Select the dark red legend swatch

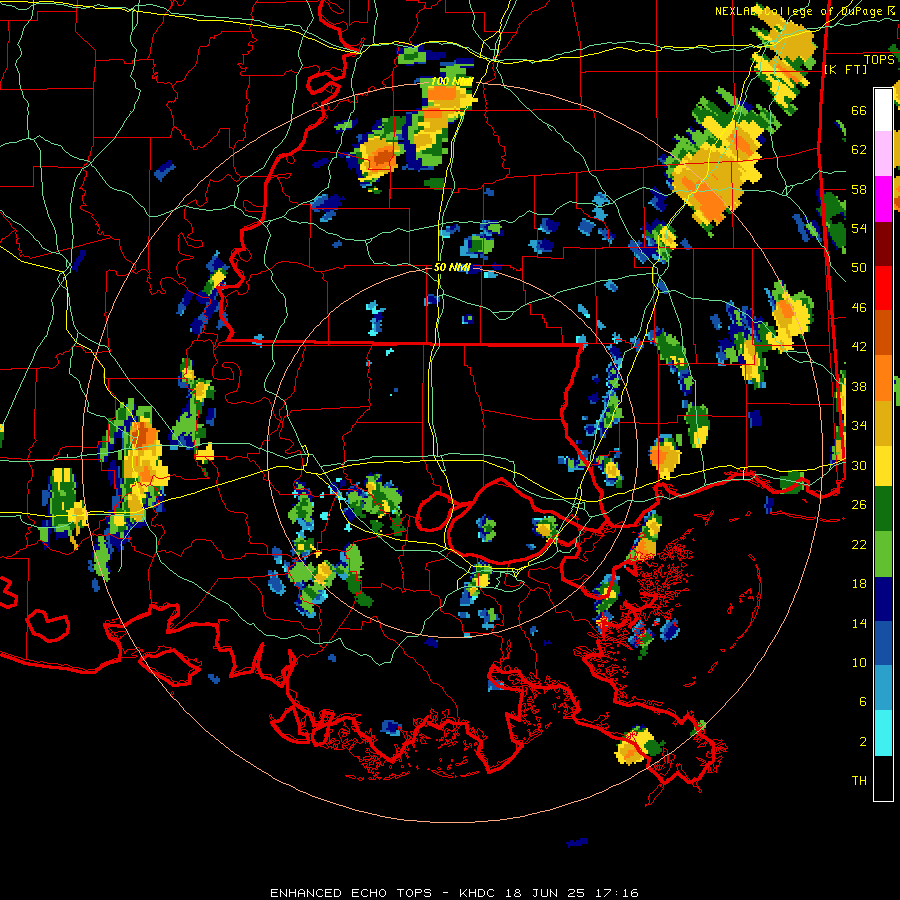[x=883, y=244]
